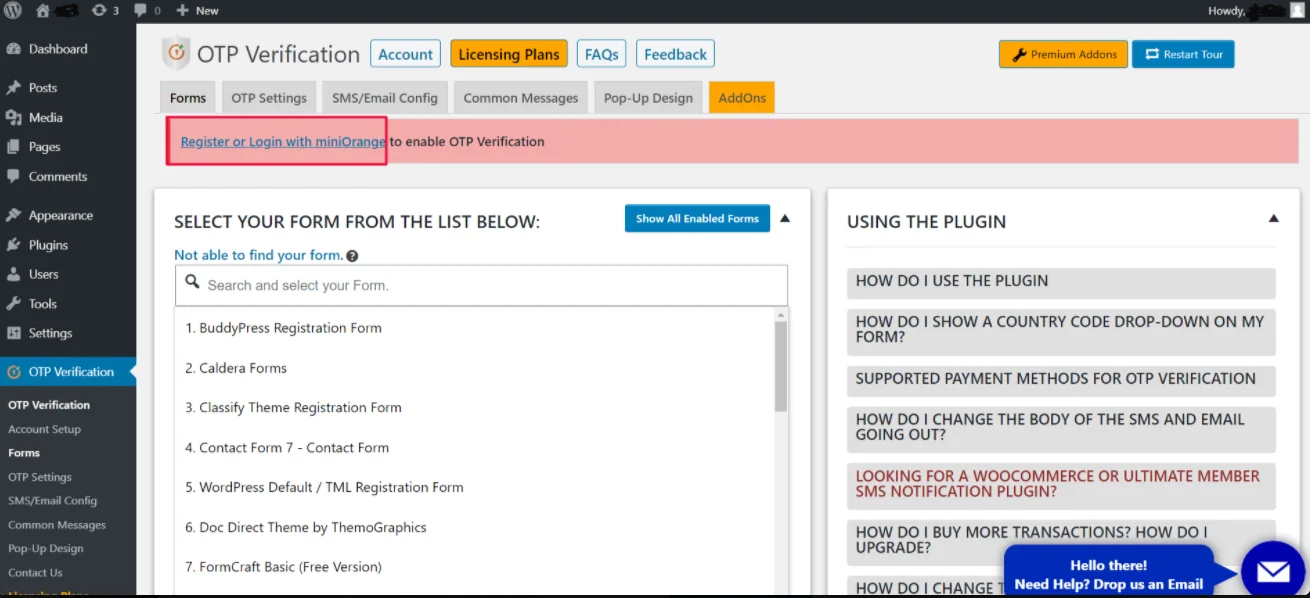Open the site home icon in admin bar
The height and width of the screenshot is (598, 1310).
tap(43, 11)
